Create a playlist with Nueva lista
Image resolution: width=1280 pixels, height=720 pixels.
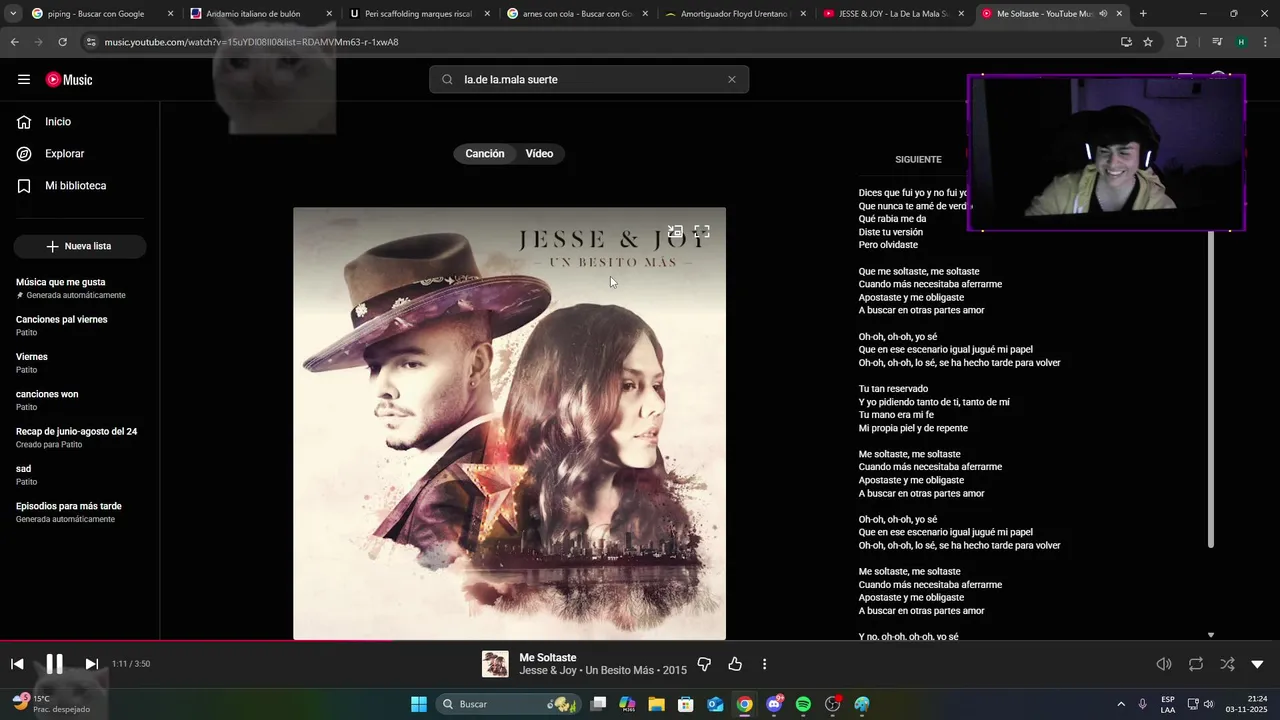coord(80,246)
